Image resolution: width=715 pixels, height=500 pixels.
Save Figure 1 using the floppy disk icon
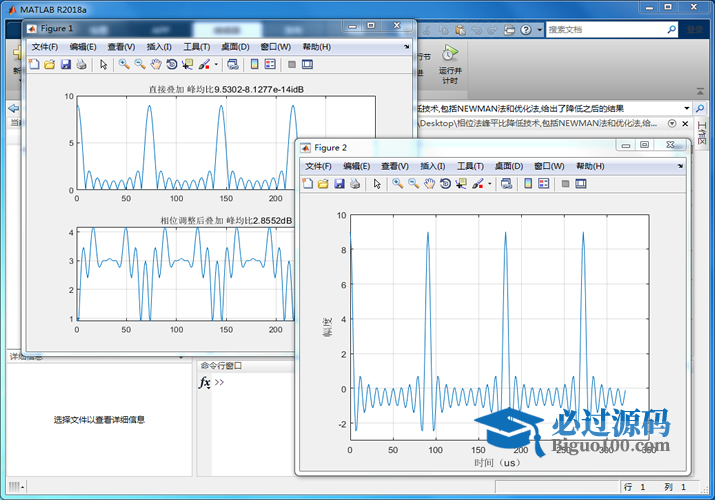tap(66, 64)
